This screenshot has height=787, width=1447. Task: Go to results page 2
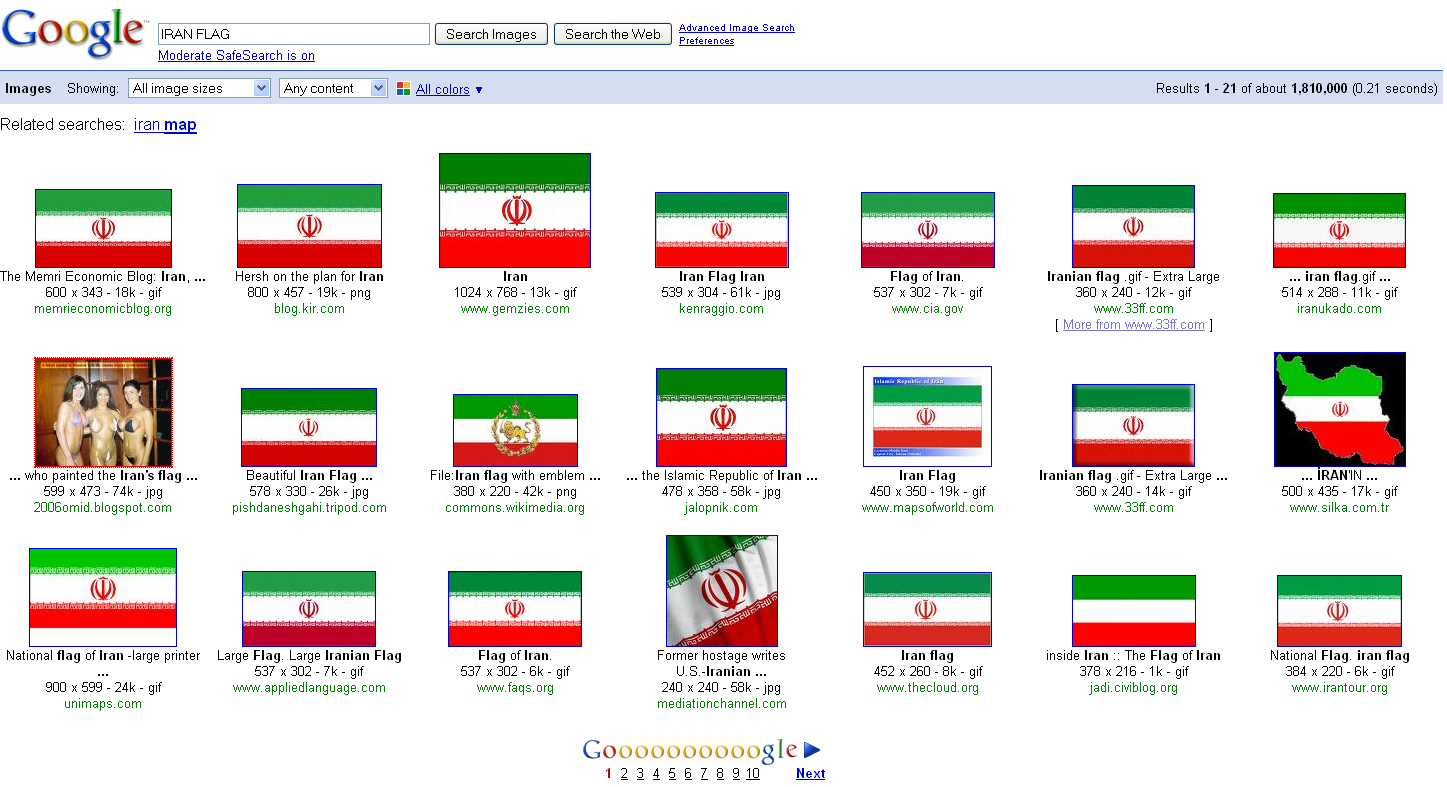(x=624, y=773)
